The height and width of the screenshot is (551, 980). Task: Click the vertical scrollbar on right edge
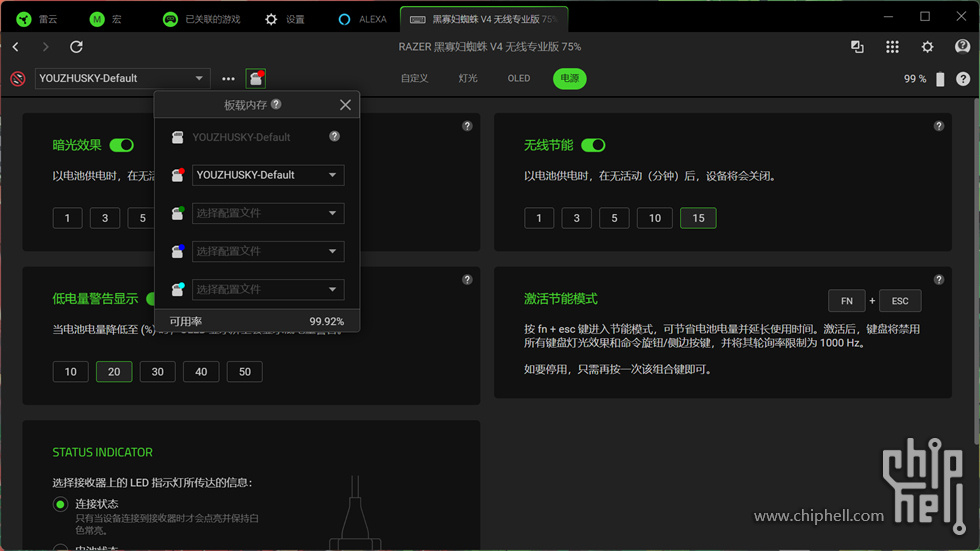(976, 272)
